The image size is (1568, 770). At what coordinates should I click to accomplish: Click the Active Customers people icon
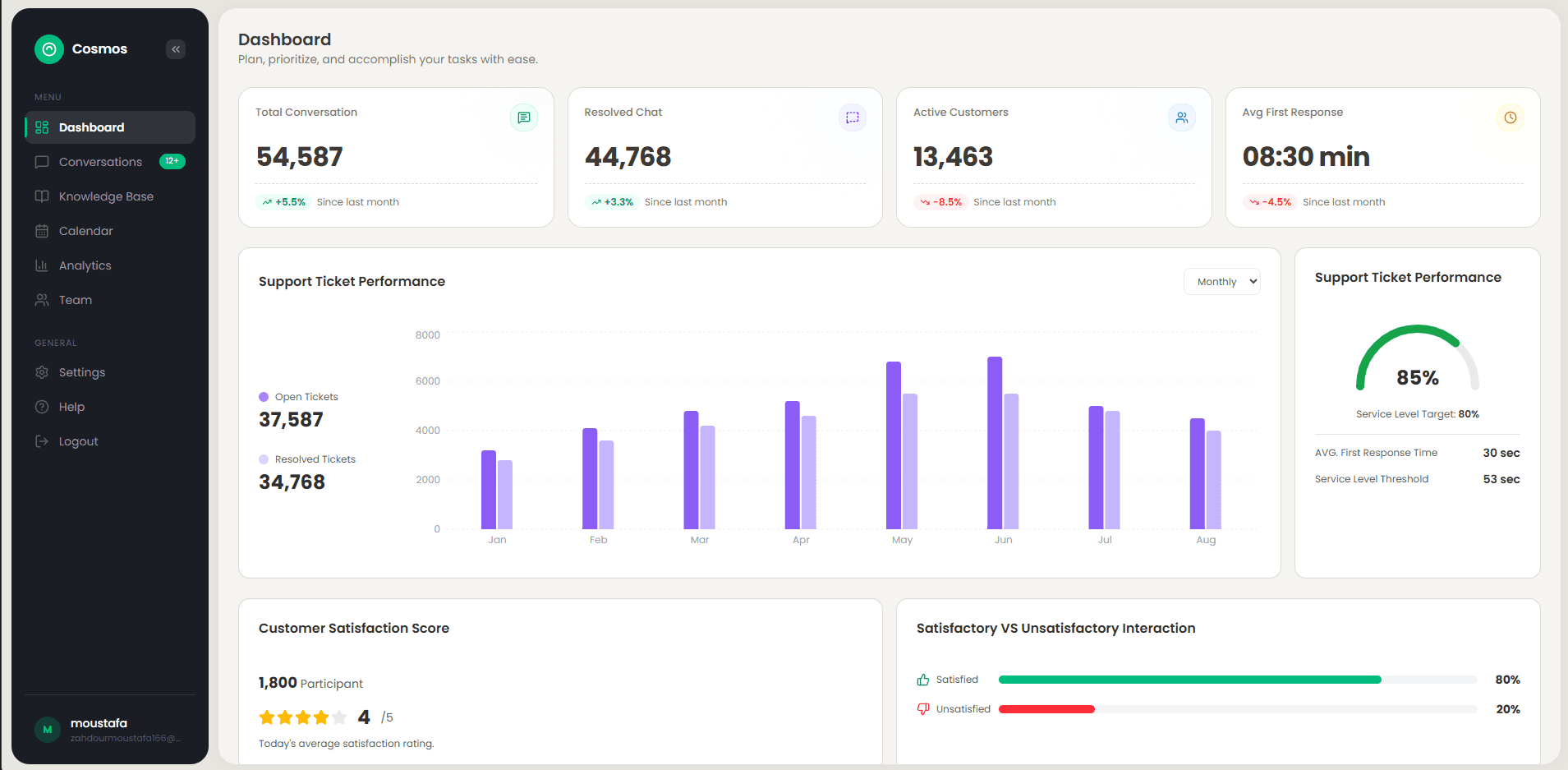click(x=1181, y=118)
